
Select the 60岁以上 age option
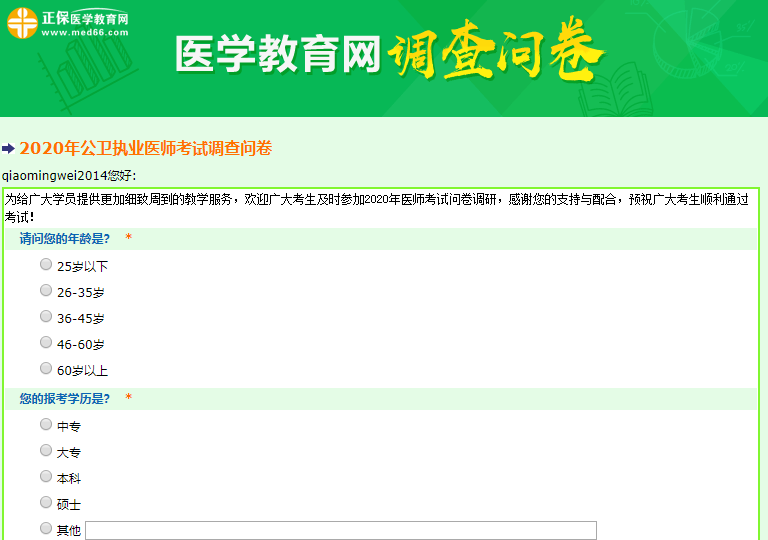coord(46,369)
